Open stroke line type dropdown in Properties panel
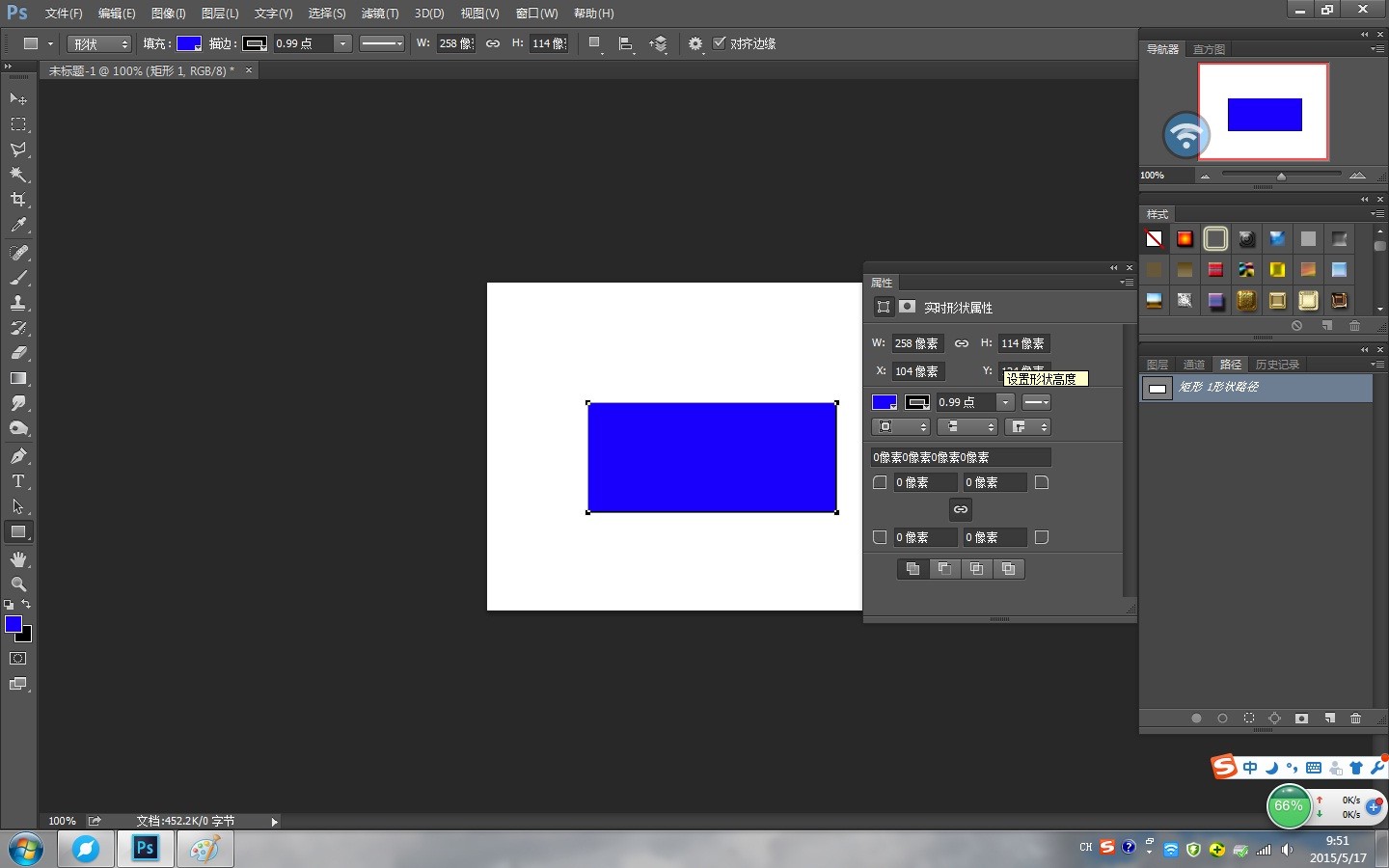Viewport: 1389px width, 868px height. [1036, 402]
